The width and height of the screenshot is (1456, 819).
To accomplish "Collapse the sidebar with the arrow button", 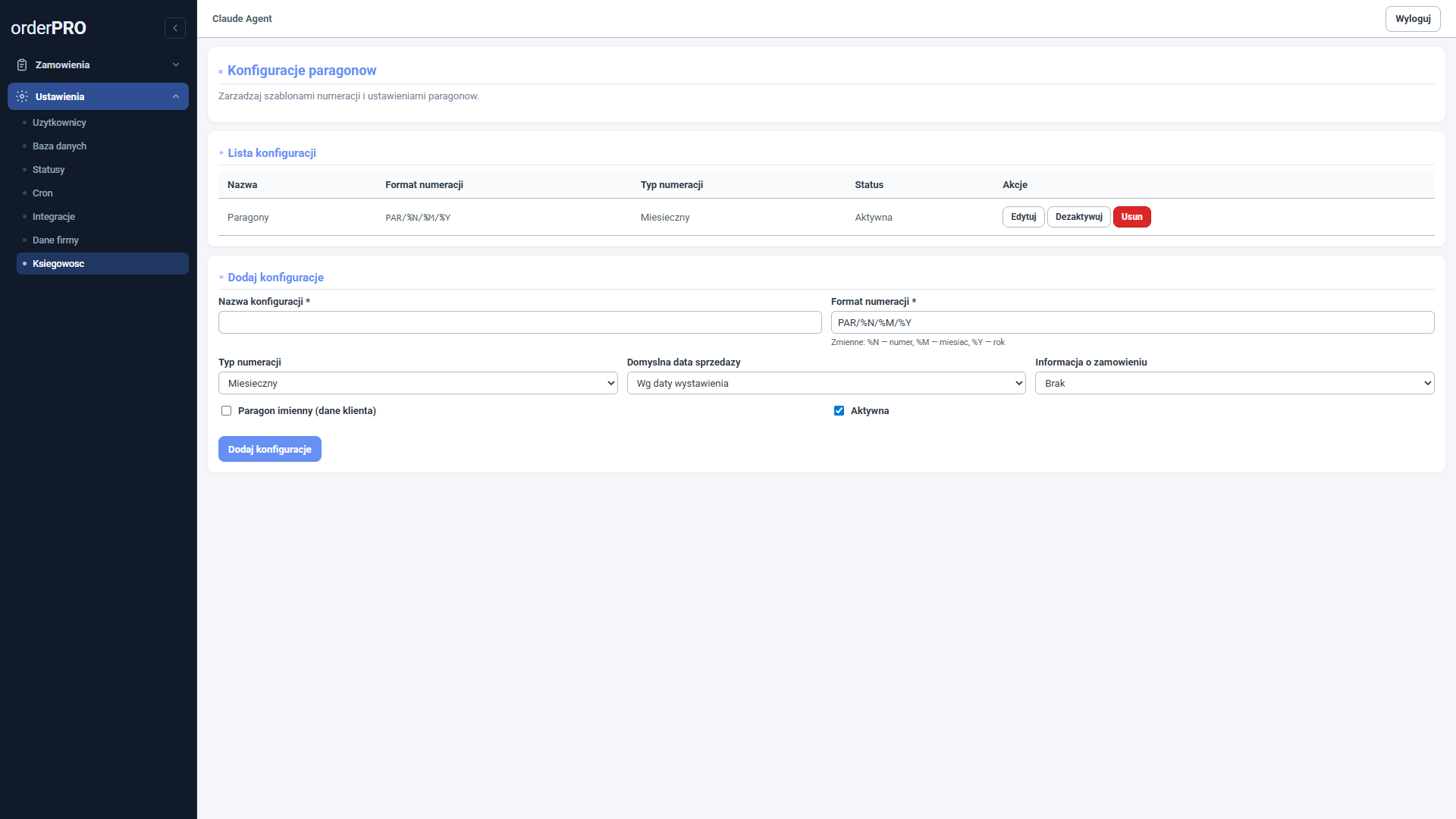I will click(x=175, y=28).
